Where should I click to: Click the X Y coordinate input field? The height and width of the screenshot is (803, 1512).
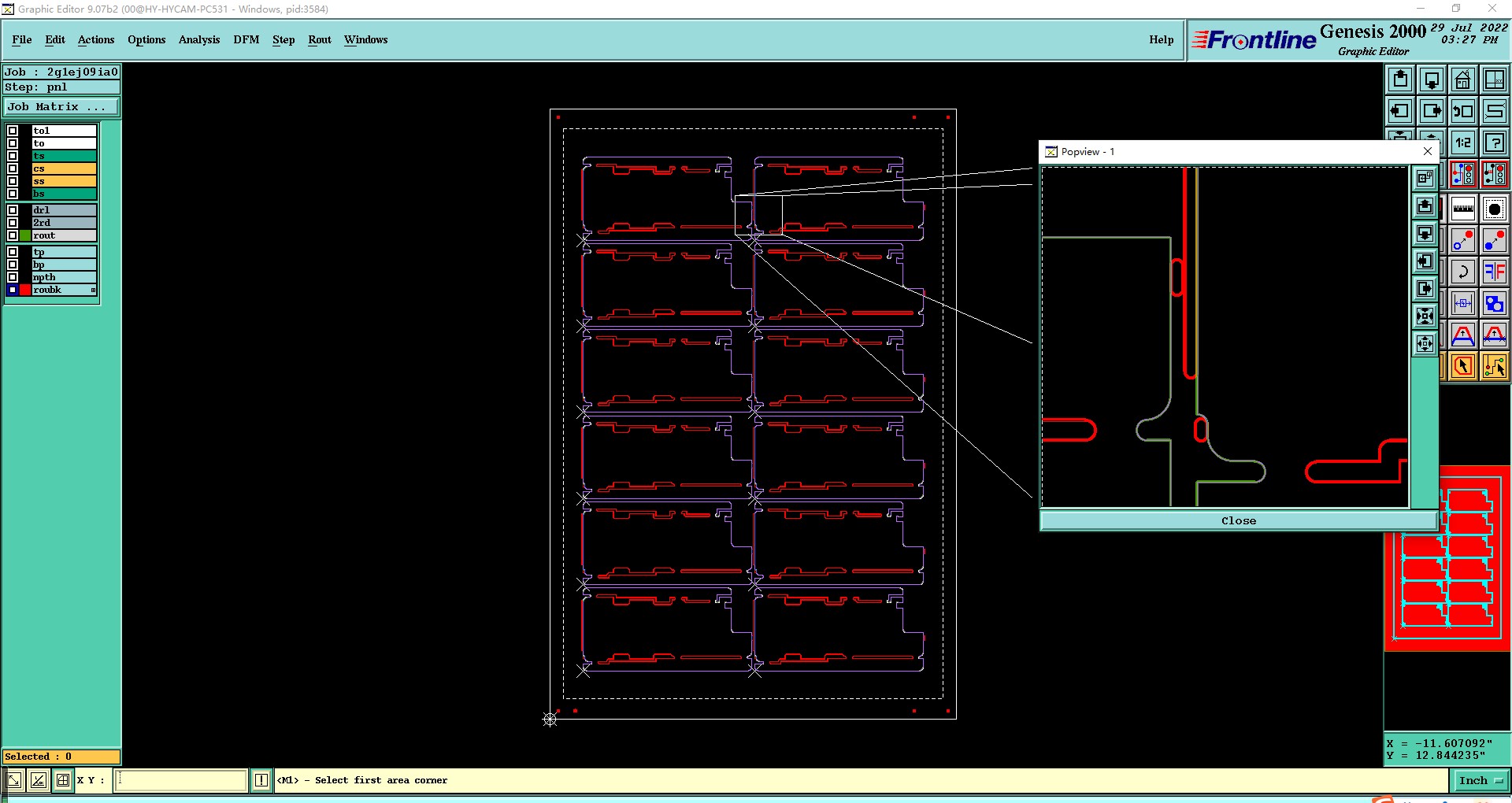pyautogui.click(x=182, y=780)
